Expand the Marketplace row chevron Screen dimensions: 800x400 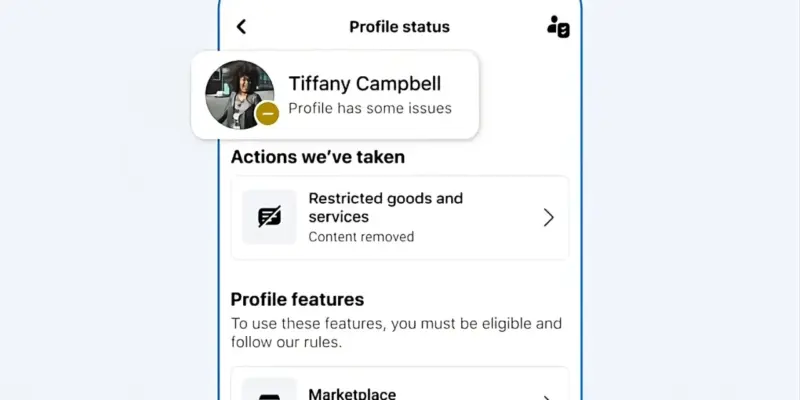[x=546, y=396]
